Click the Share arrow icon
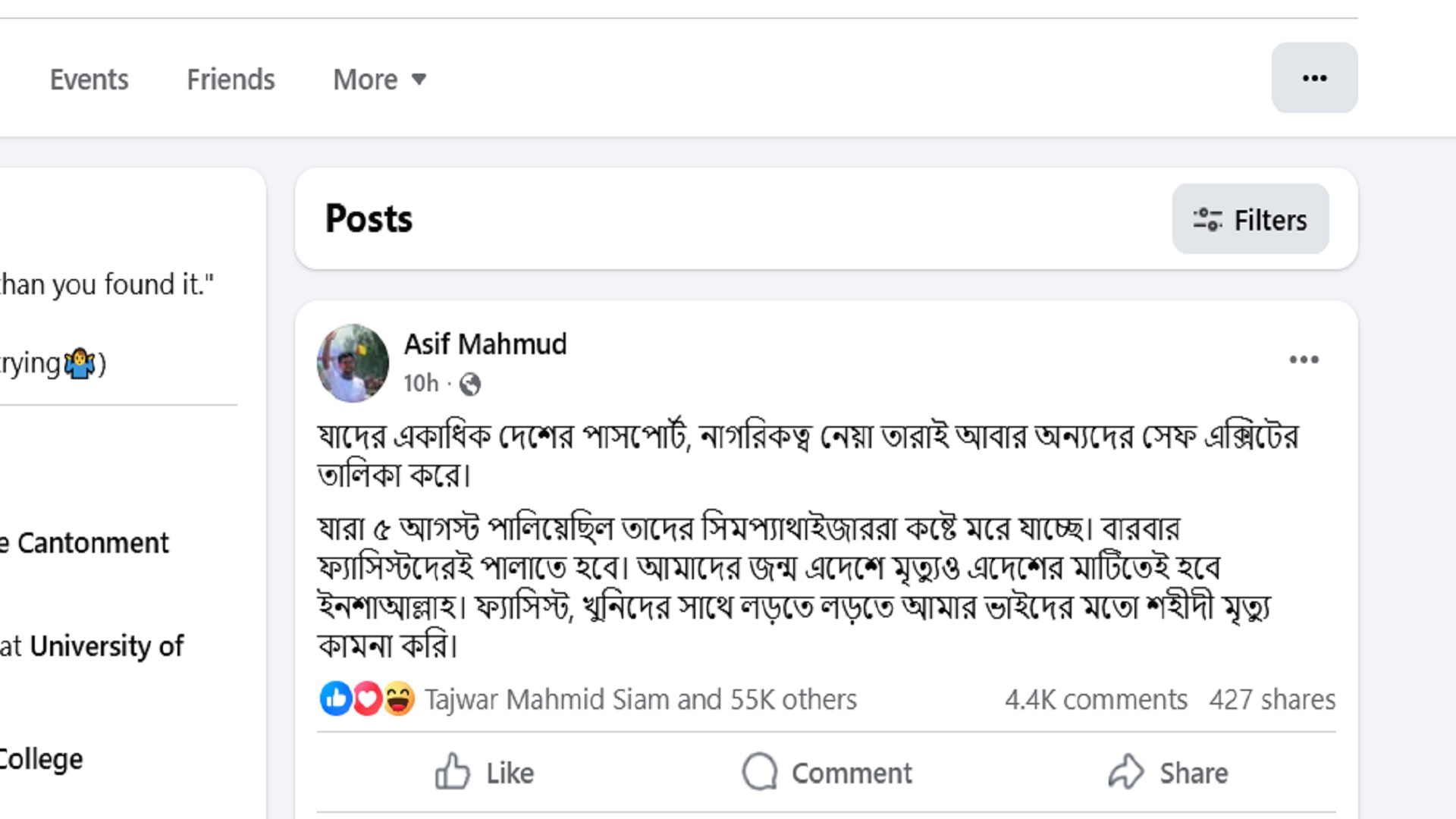 (x=1125, y=772)
